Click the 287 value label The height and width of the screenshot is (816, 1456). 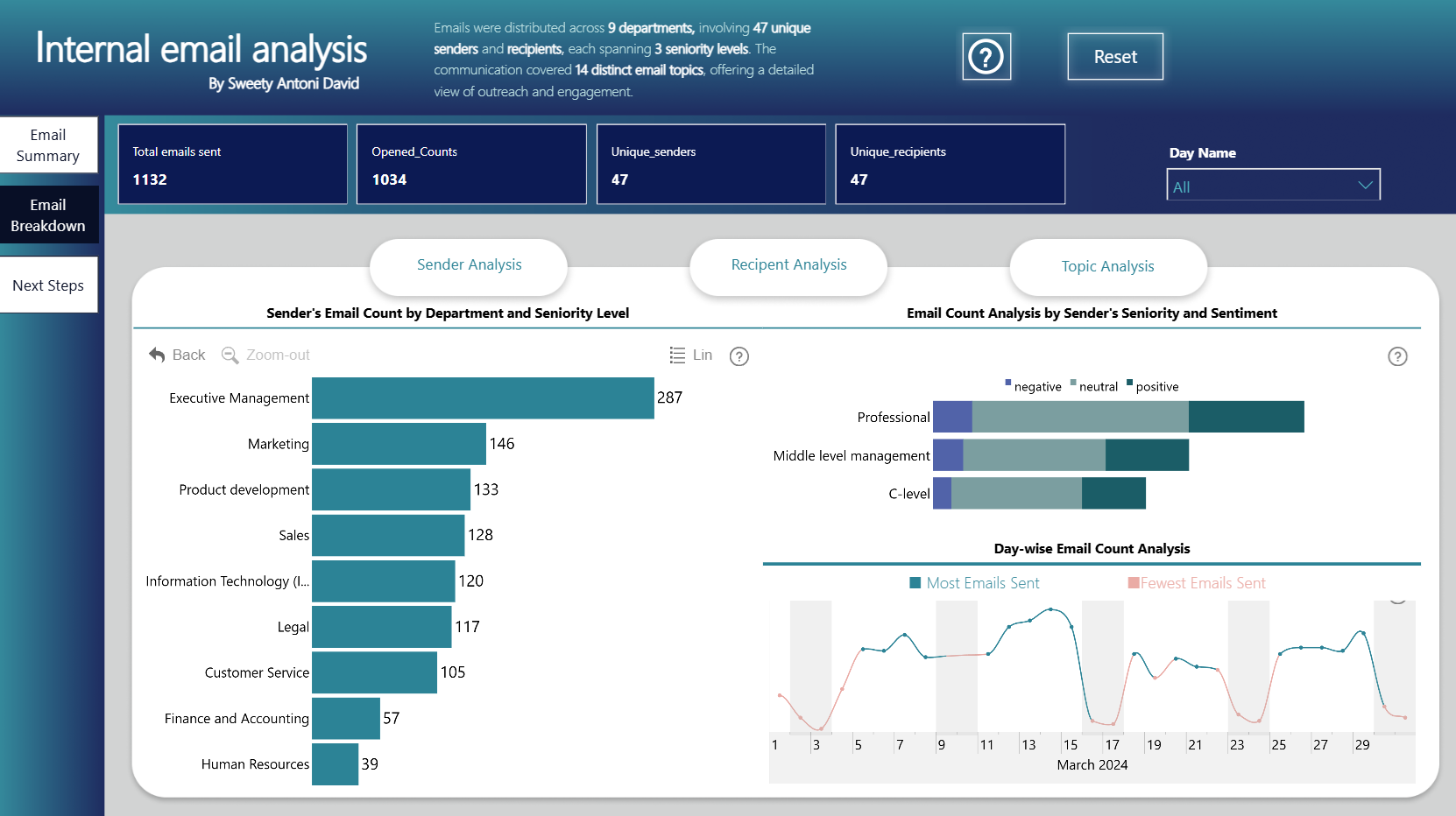670,397
